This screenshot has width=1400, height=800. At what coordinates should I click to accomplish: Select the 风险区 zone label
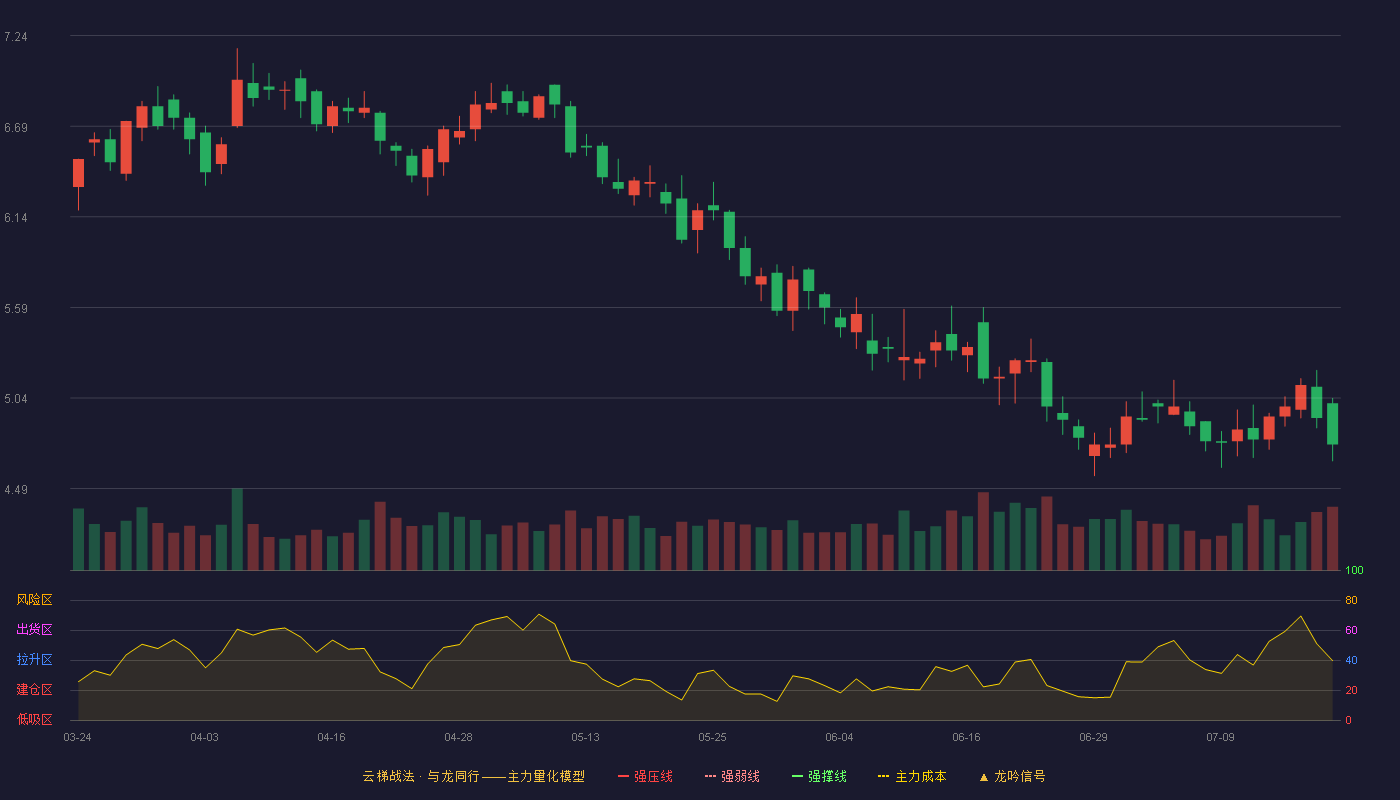coord(34,600)
